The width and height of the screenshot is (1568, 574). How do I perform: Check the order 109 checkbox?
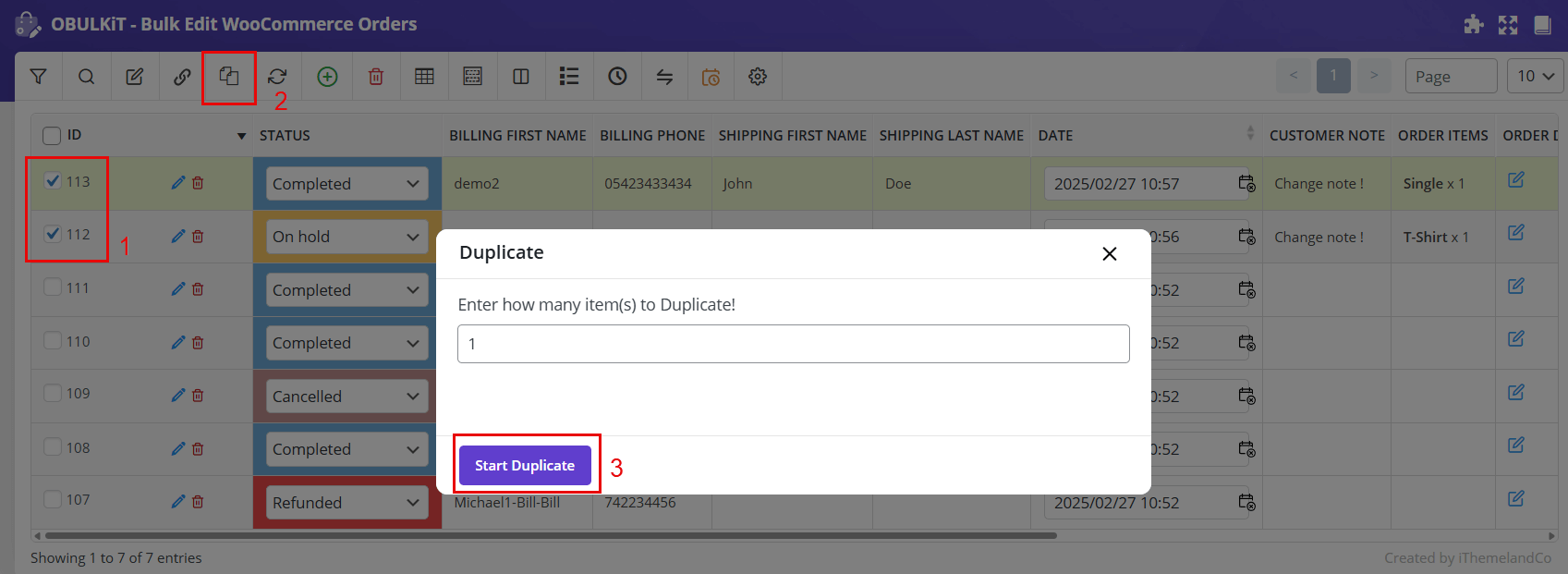[53, 393]
